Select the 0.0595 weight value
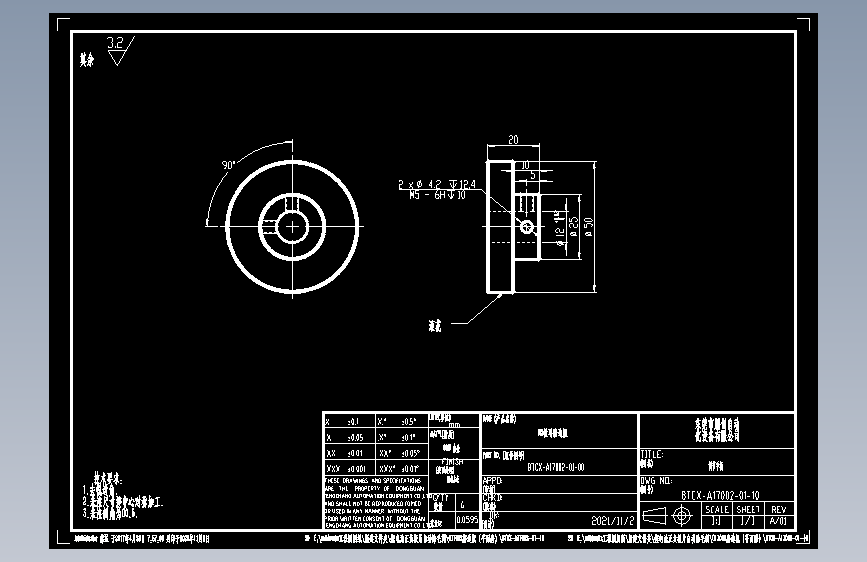The width and height of the screenshot is (867, 562). 467,520
